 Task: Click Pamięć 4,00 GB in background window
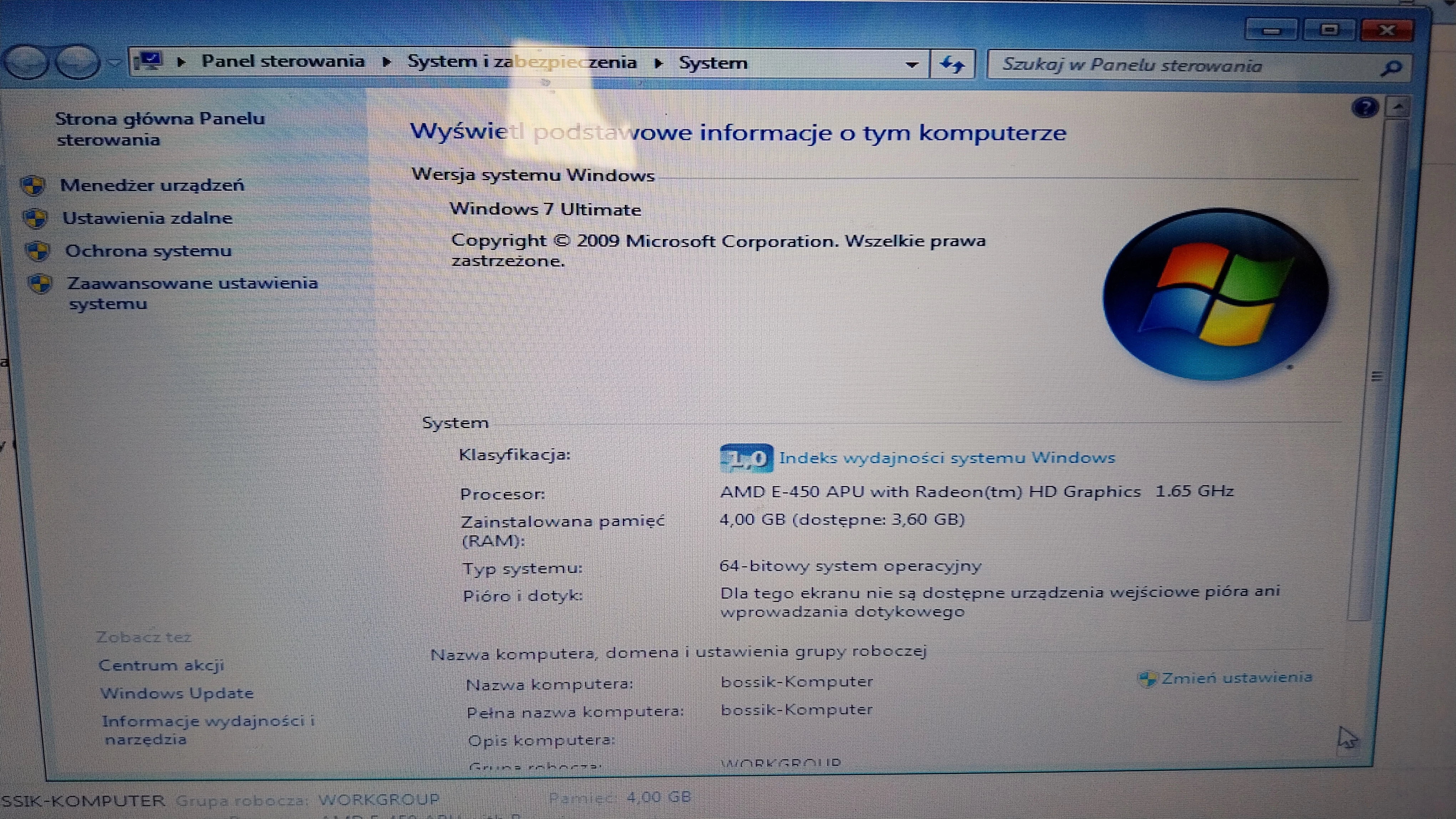pos(620,797)
